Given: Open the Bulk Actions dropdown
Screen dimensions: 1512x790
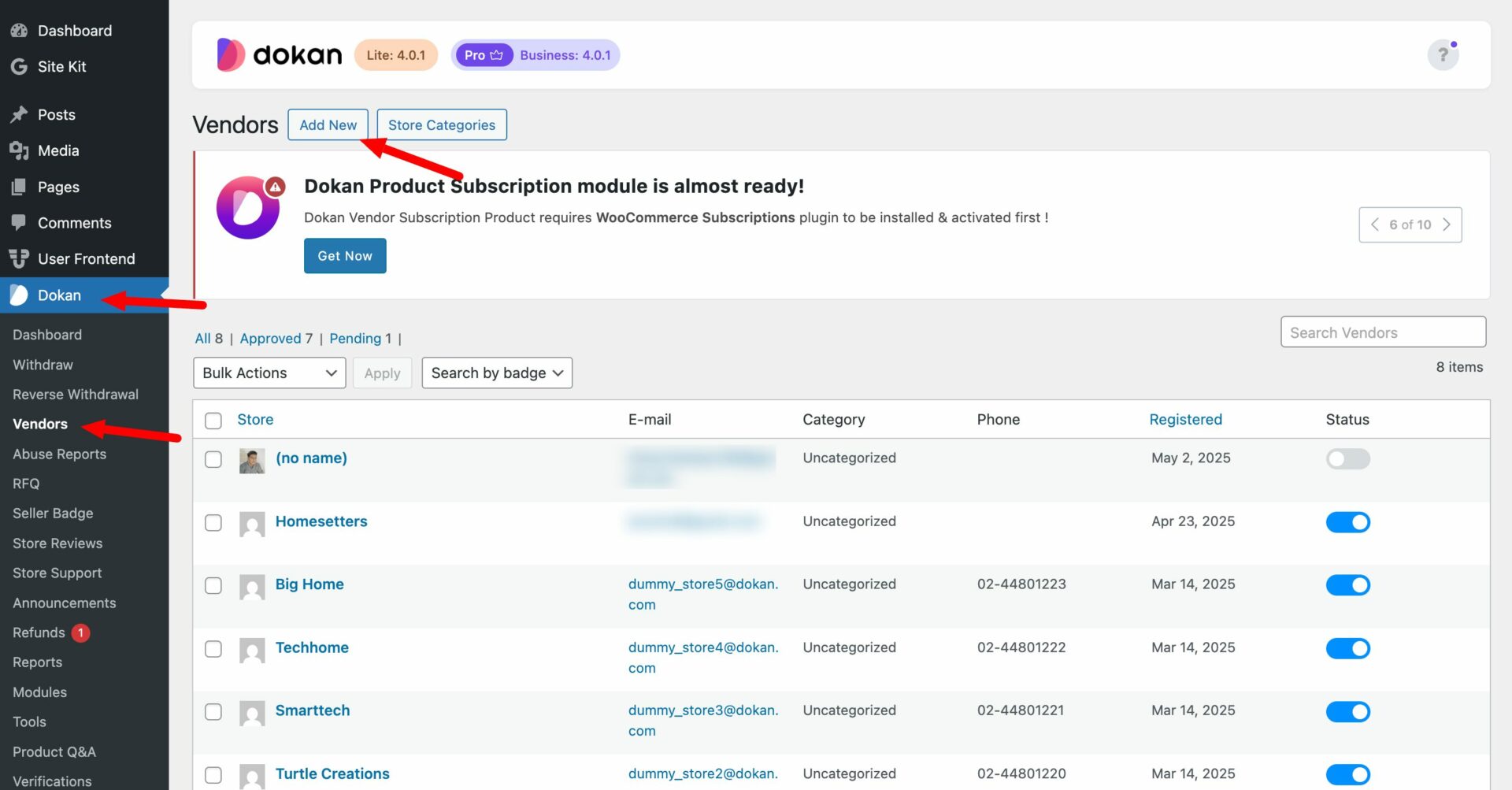Looking at the screenshot, I should (269, 373).
